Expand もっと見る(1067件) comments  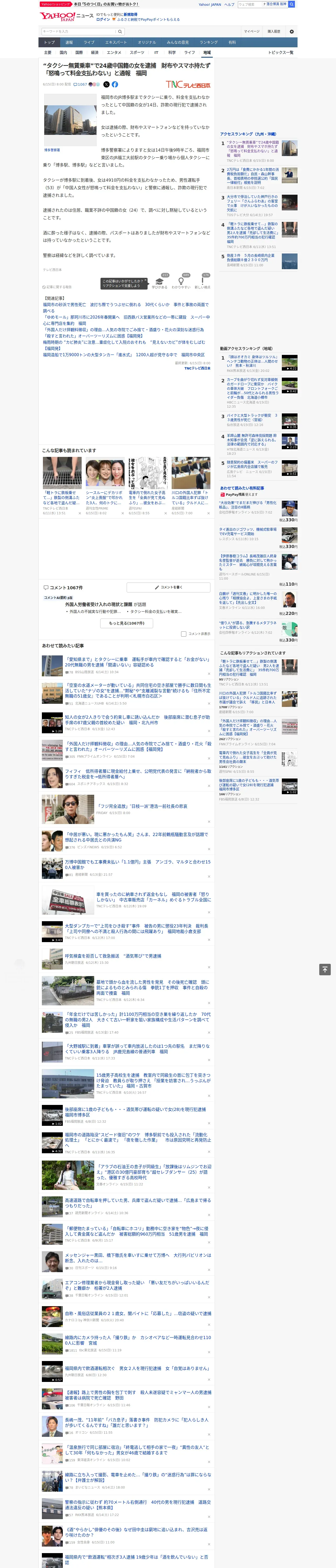pos(127,623)
